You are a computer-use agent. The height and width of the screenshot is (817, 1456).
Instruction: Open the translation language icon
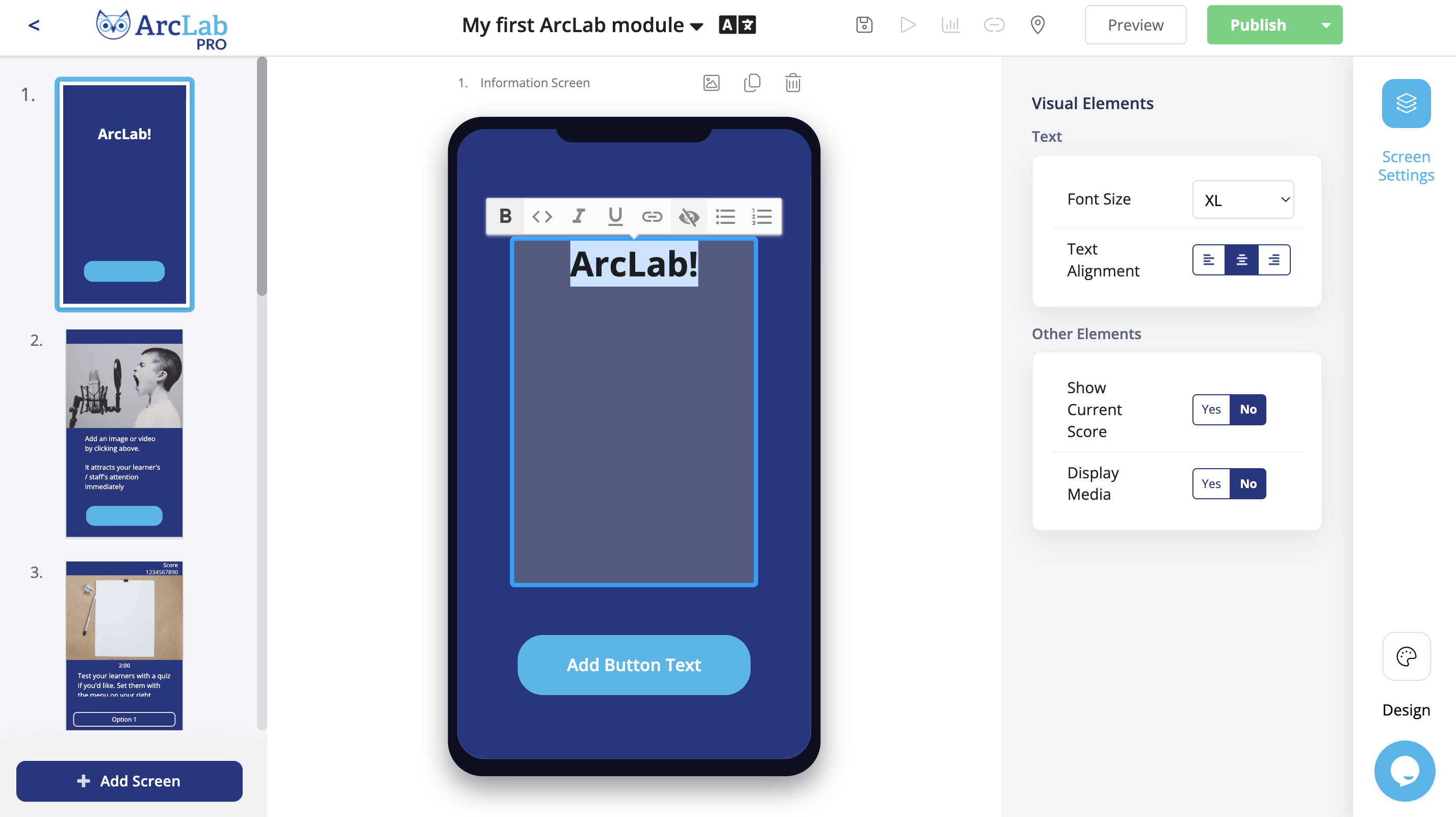(737, 25)
